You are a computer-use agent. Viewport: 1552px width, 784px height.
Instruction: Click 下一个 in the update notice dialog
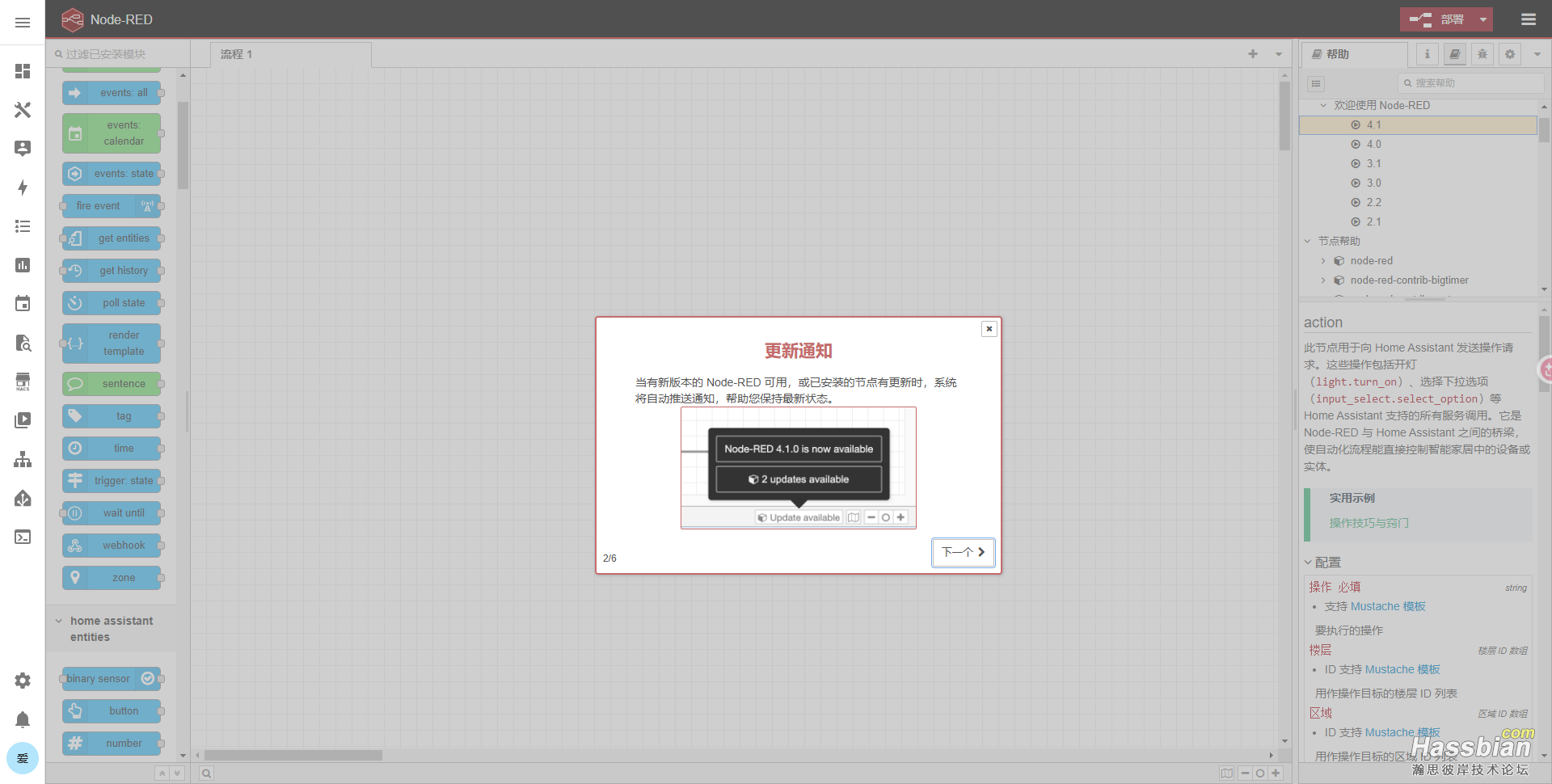963,552
